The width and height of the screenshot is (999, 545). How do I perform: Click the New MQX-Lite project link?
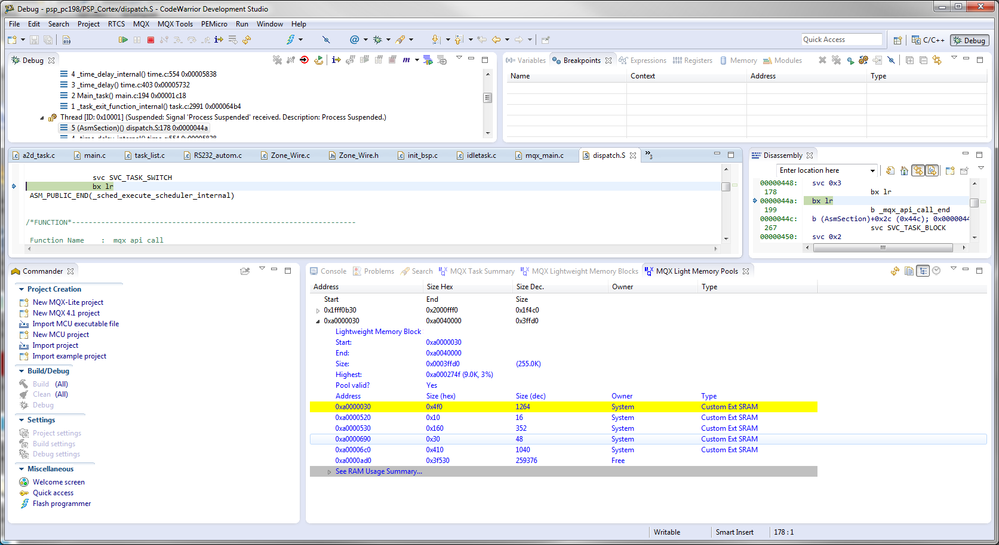67,302
